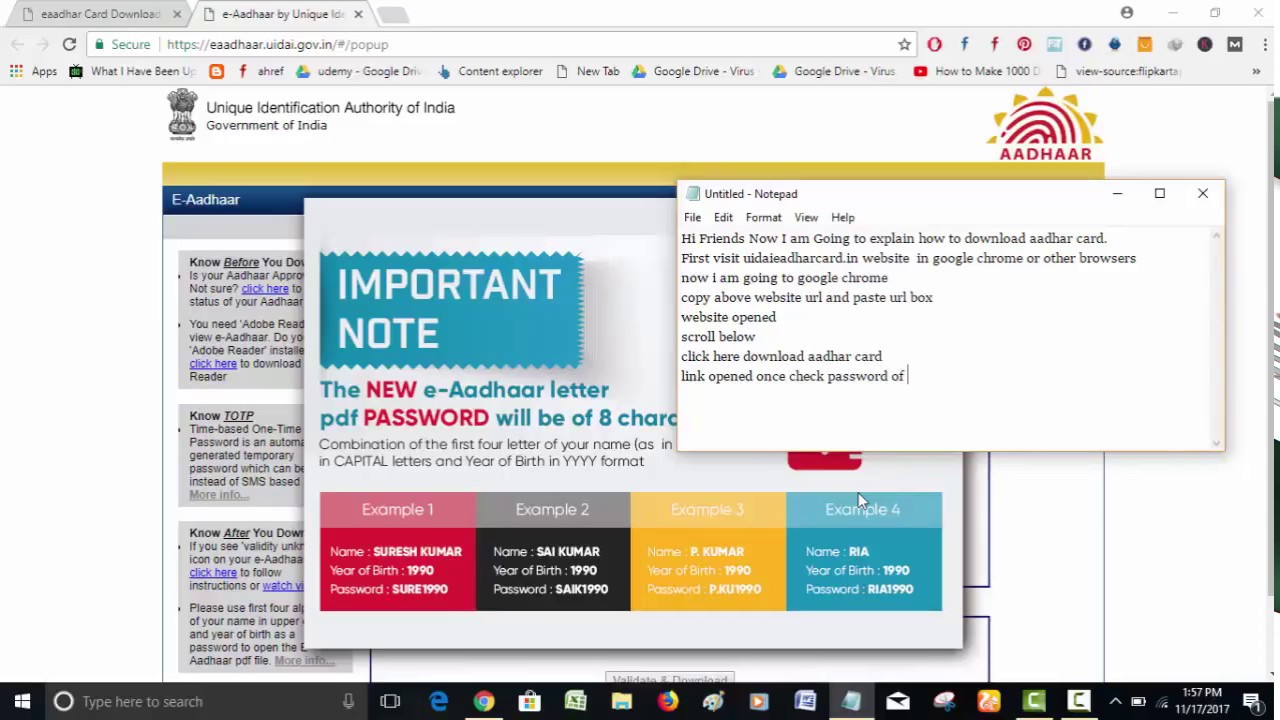Screen dimensions: 1280x720
Task: Open File Explorer from the taskbar
Action: pyautogui.click(x=621, y=701)
